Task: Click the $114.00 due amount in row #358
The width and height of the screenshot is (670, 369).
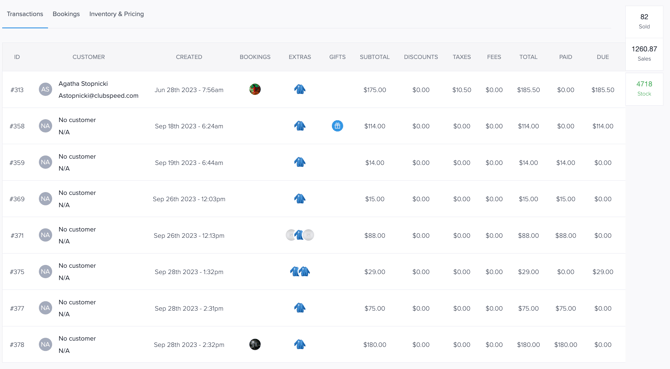Action: point(603,126)
